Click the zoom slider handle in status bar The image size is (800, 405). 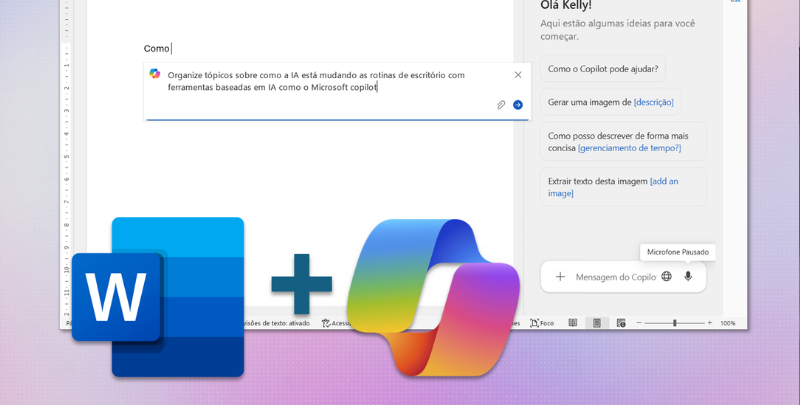click(674, 323)
